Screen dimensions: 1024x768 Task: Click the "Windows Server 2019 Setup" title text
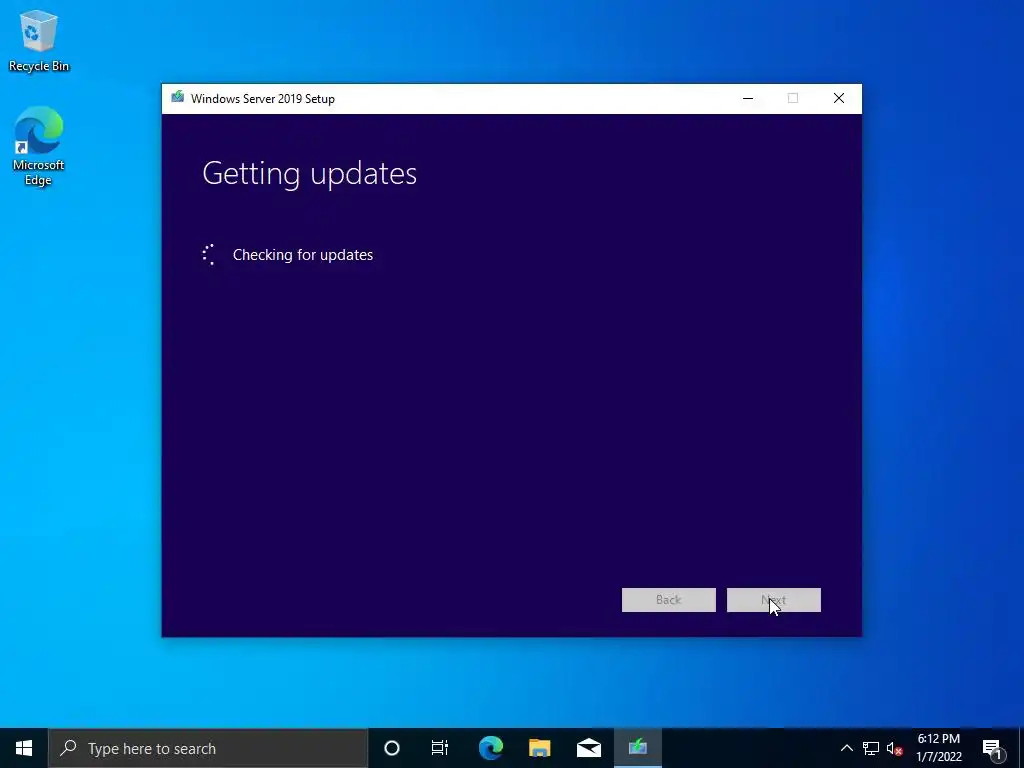263,99
